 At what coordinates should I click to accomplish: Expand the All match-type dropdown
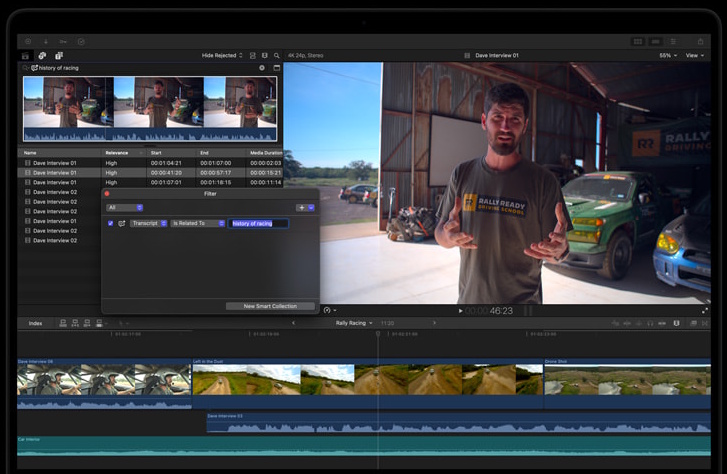(x=125, y=207)
